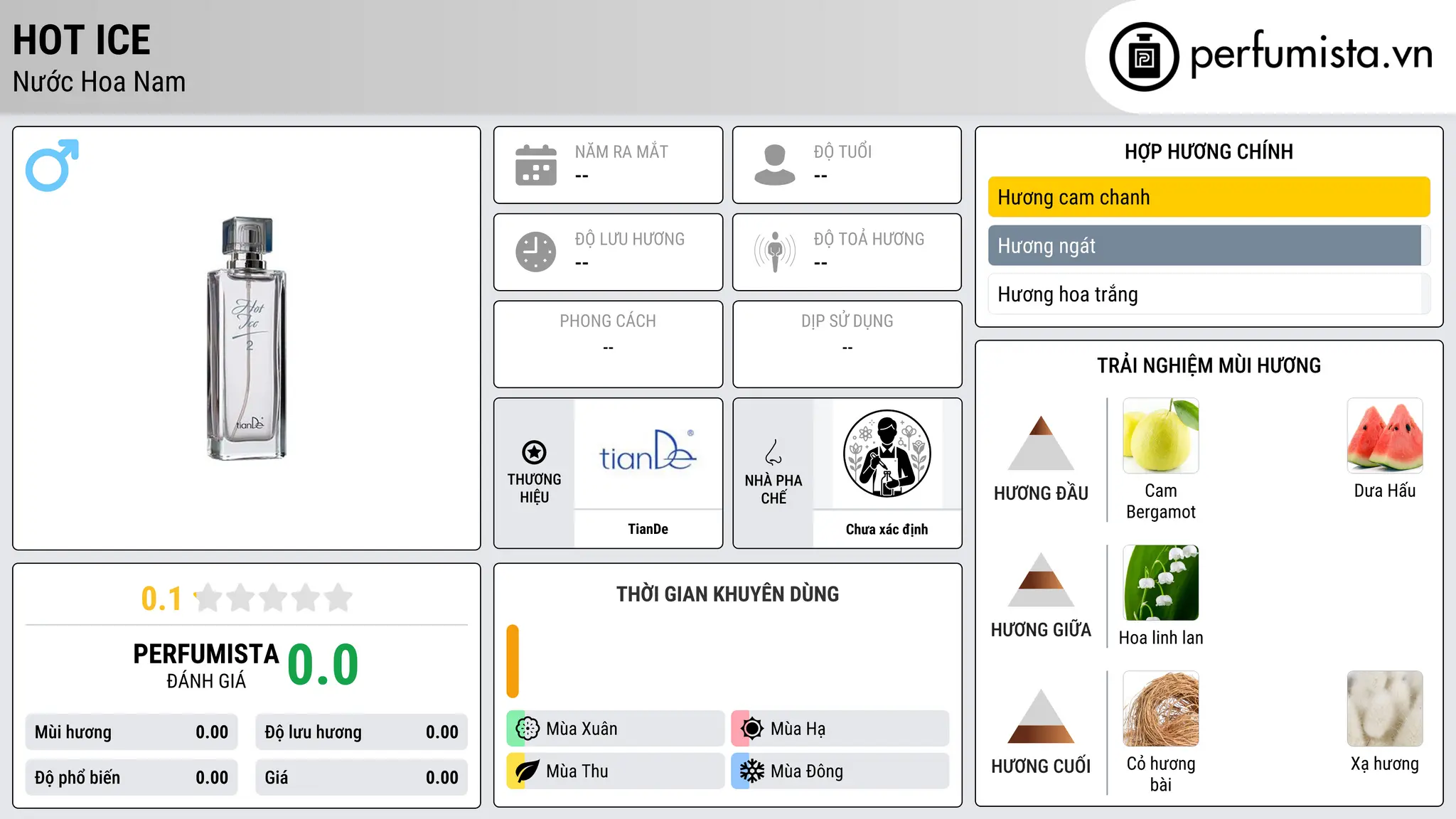Image resolution: width=1456 pixels, height=819 pixels.
Task: Click the Độ phổ biến 0.00 score row
Action: (132, 778)
